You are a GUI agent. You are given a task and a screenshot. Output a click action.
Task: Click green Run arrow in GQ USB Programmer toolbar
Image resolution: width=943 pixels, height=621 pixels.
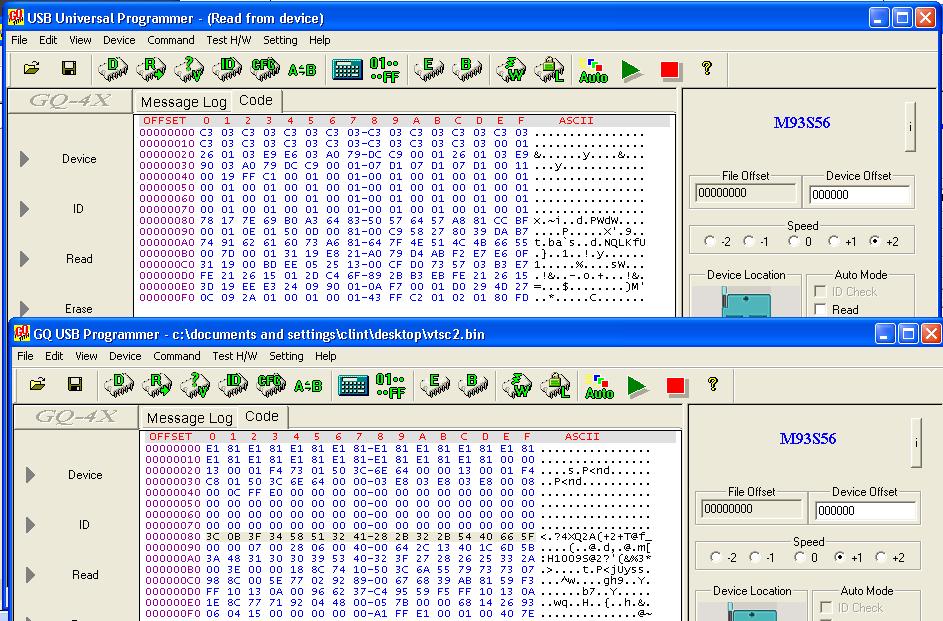click(x=637, y=385)
